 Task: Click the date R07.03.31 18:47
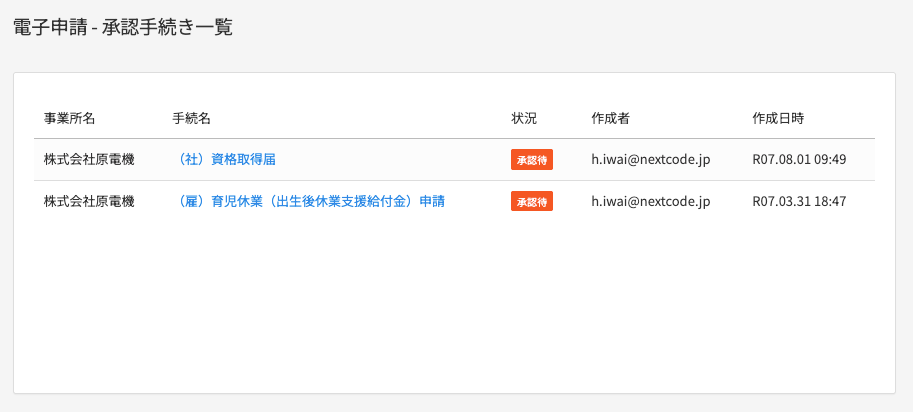coord(799,201)
